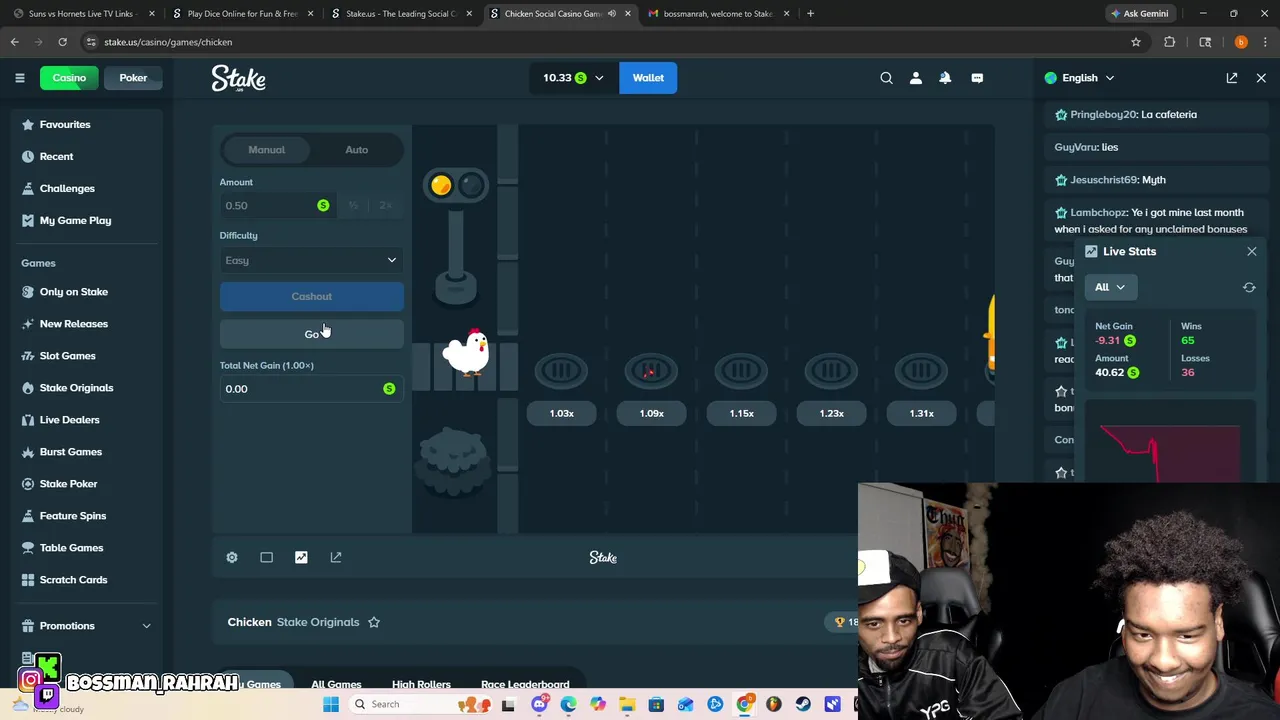
Task: Open the notifications bell
Action: [945, 78]
